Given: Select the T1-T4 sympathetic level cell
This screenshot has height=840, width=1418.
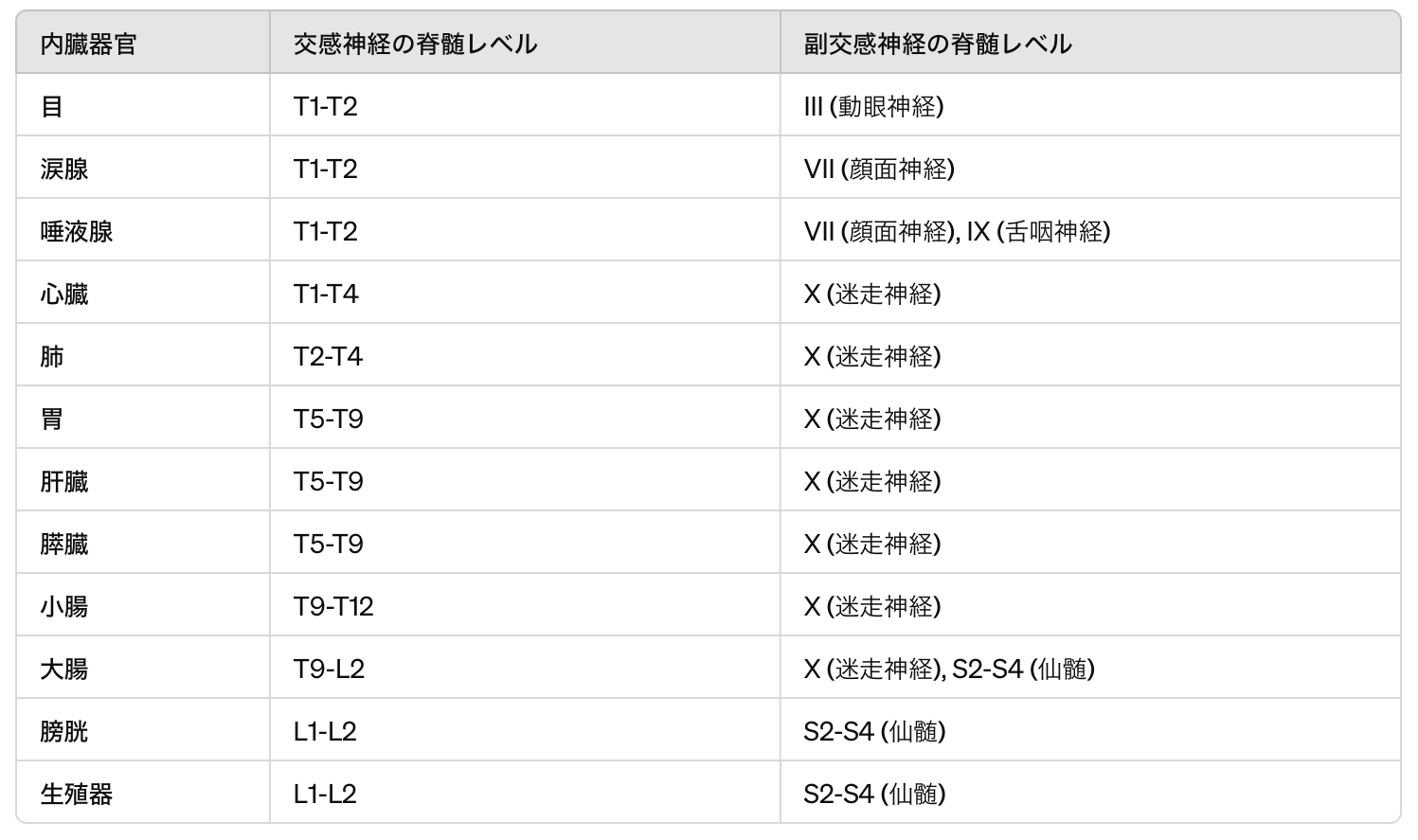Looking at the screenshot, I should pos(326,294).
